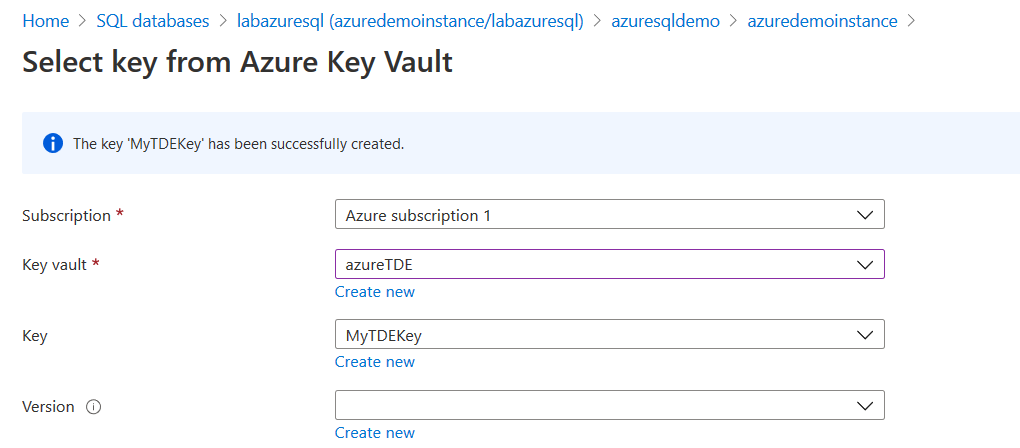The width and height of the screenshot is (1020, 448).
Task: Expand the Key vault dropdown showing azureTDE
Action: (600, 264)
